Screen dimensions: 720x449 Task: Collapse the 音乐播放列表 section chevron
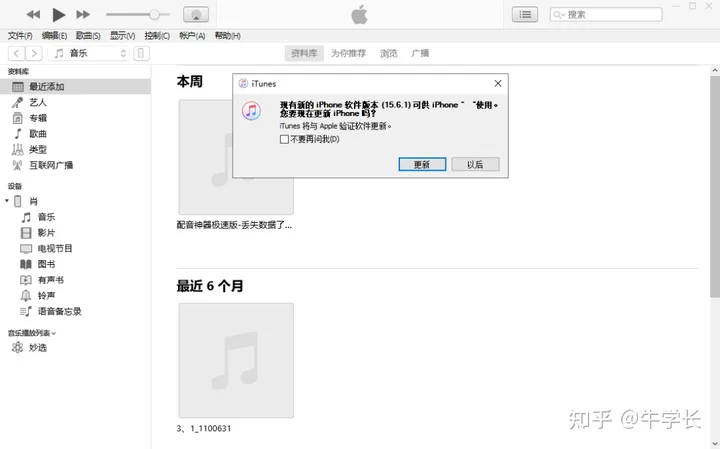pyautogui.click(x=54, y=334)
